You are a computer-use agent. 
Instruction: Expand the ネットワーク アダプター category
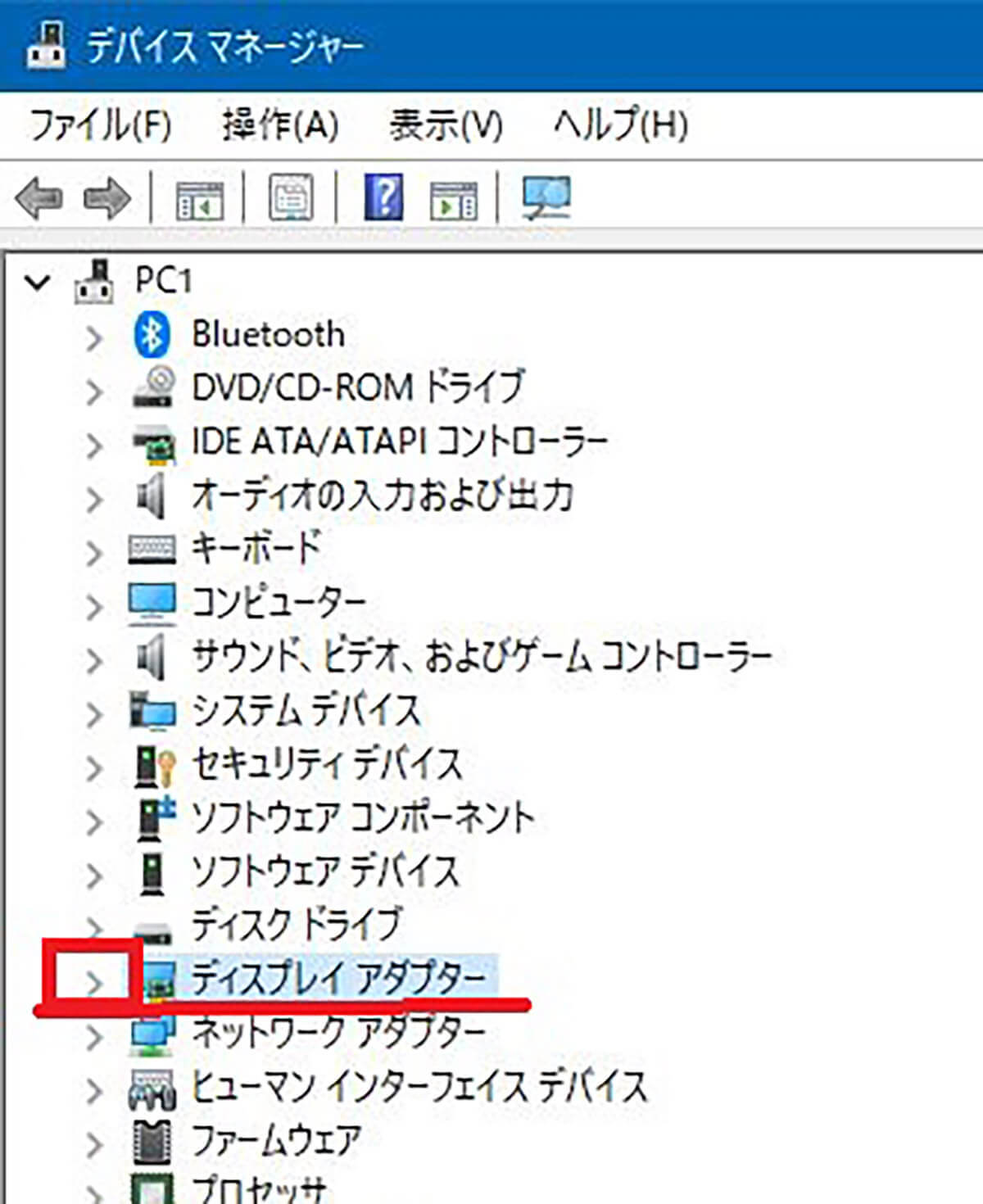(x=95, y=1037)
